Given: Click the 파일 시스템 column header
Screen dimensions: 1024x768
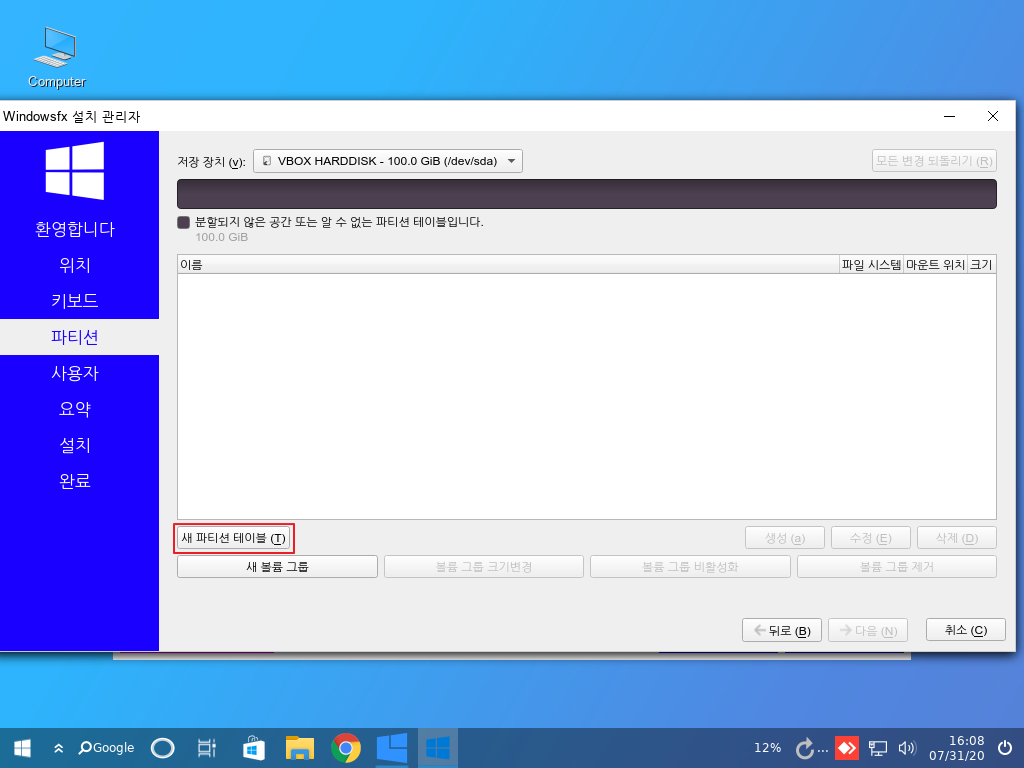Looking at the screenshot, I should (871, 264).
